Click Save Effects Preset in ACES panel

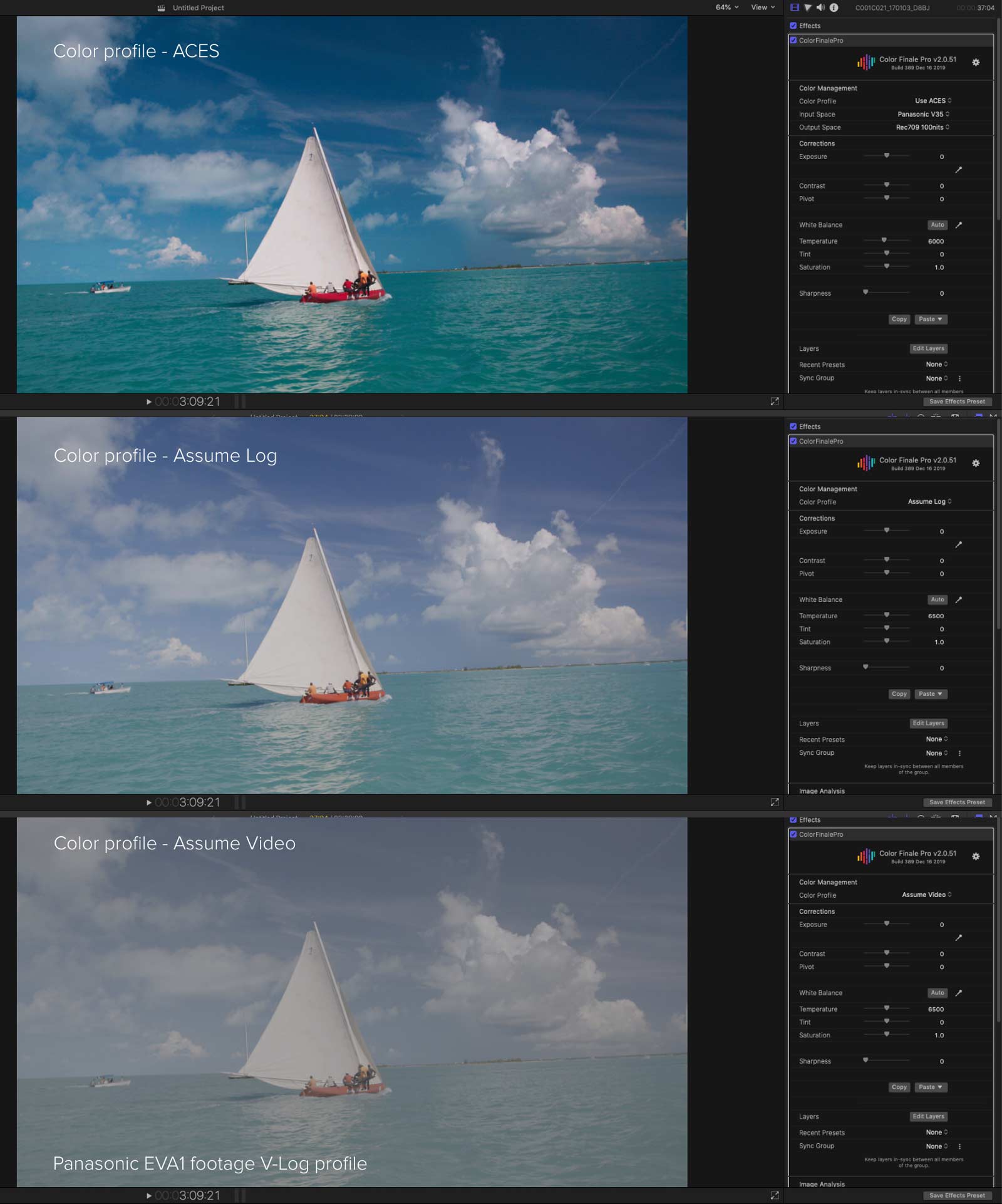(957, 402)
